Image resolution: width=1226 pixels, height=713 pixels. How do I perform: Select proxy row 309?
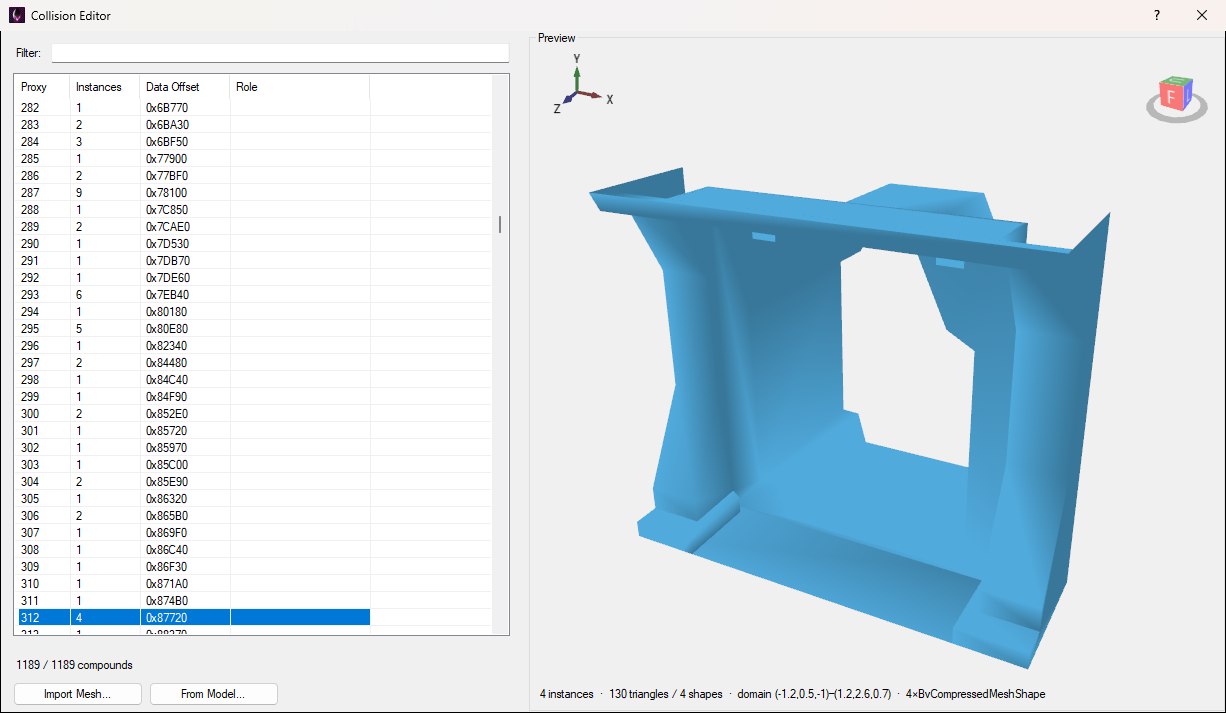[x=194, y=566]
